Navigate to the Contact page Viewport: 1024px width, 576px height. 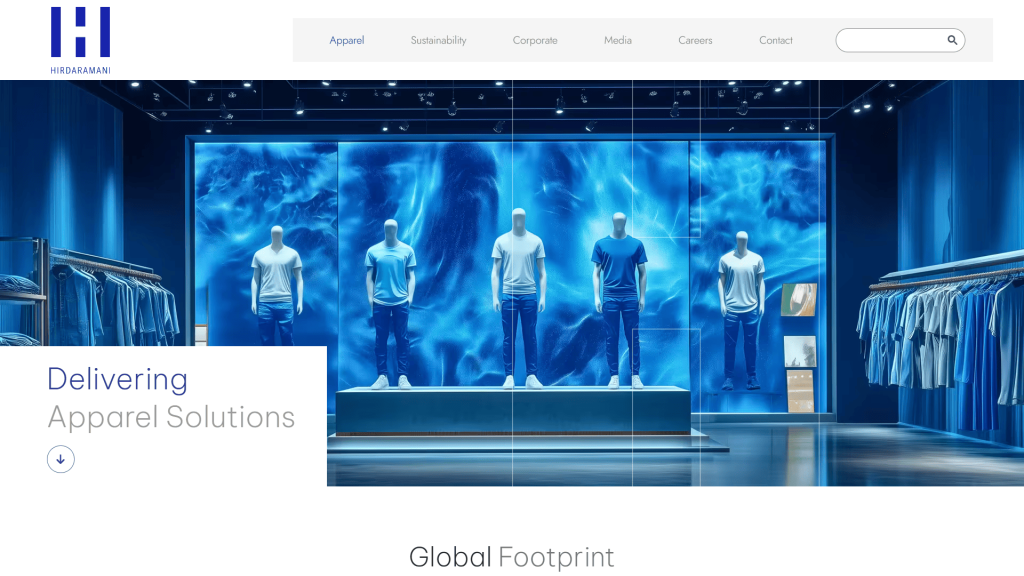pyautogui.click(x=776, y=40)
